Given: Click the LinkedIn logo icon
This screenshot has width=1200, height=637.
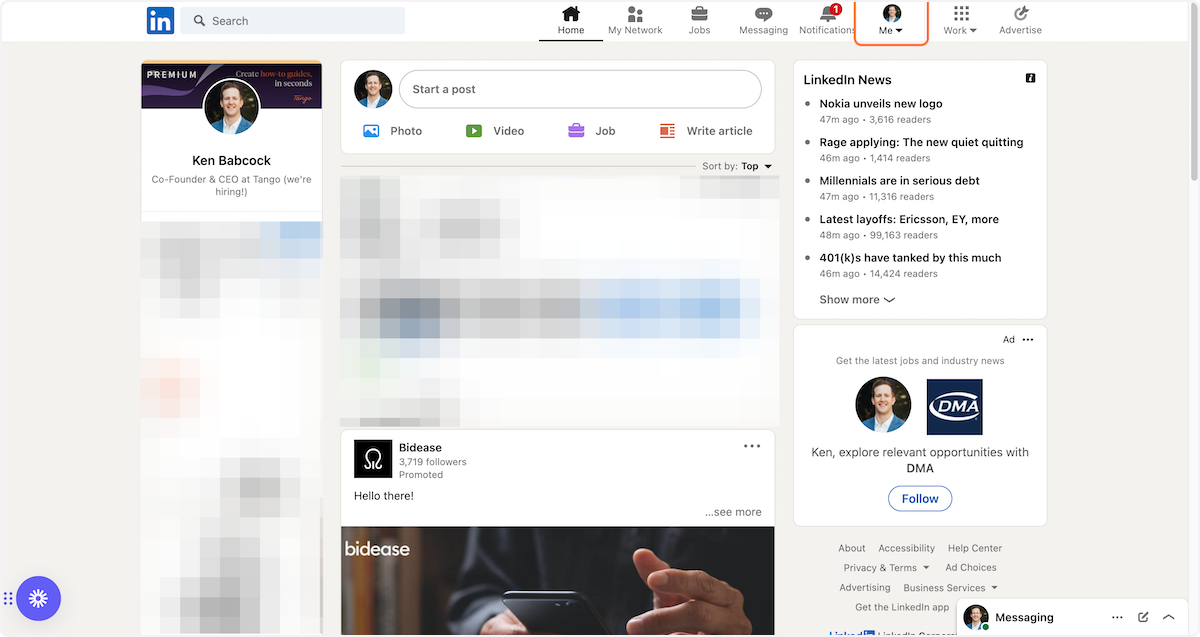Looking at the screenshot, I should (x=160, y=20).
